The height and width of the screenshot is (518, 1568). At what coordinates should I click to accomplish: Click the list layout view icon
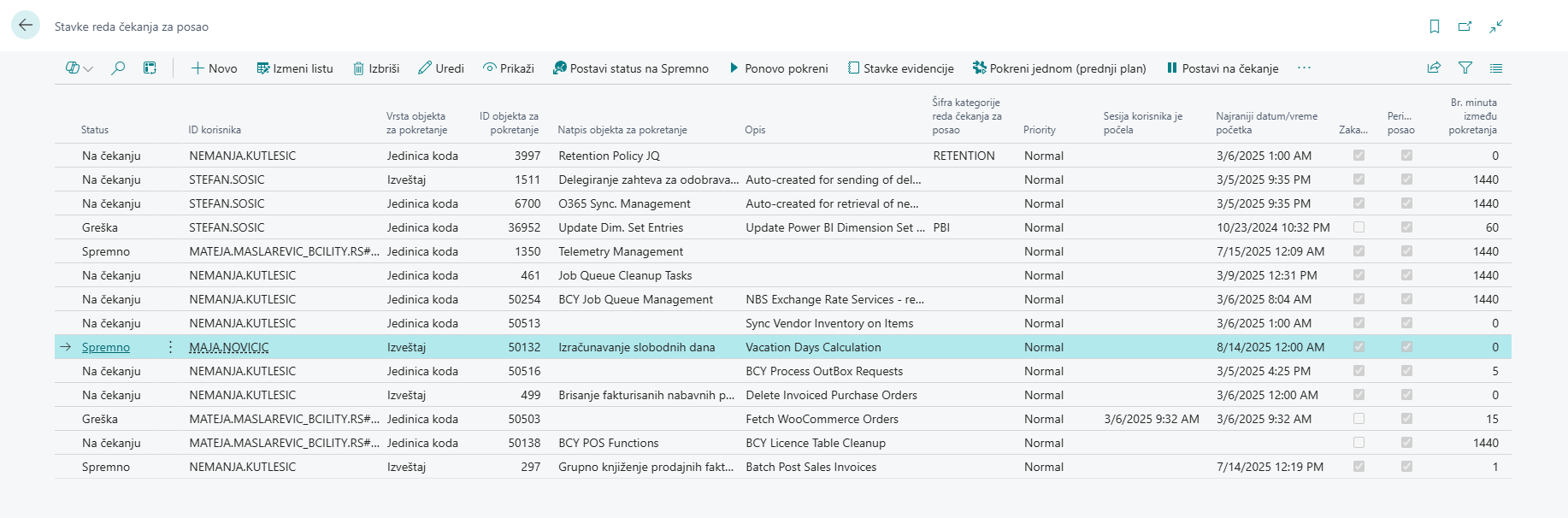click(x=1495, y=68)
